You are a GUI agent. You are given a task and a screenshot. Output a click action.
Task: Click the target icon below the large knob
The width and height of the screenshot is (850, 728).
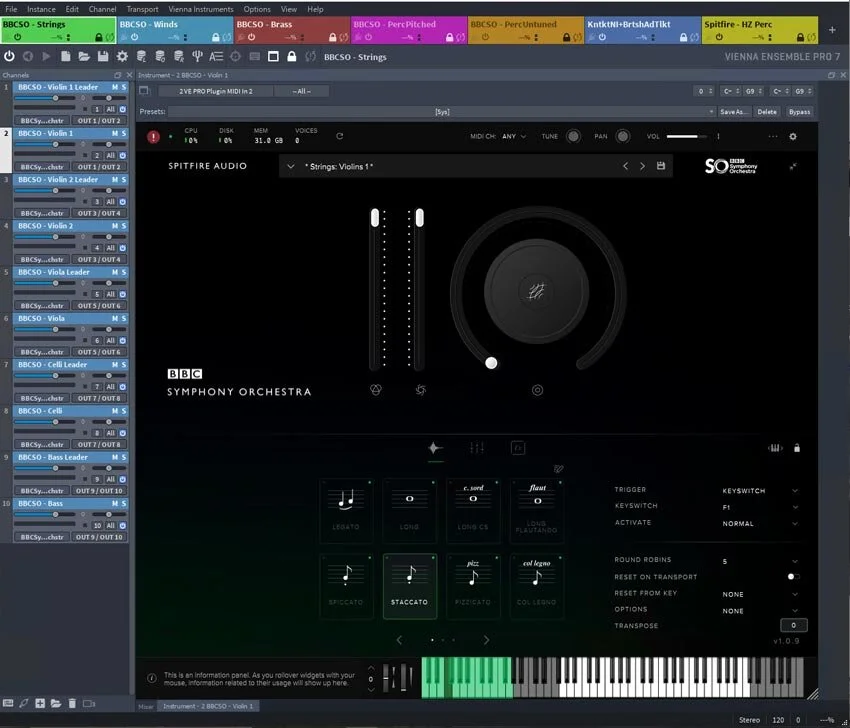pyautogui.click(x=537, y=390)
